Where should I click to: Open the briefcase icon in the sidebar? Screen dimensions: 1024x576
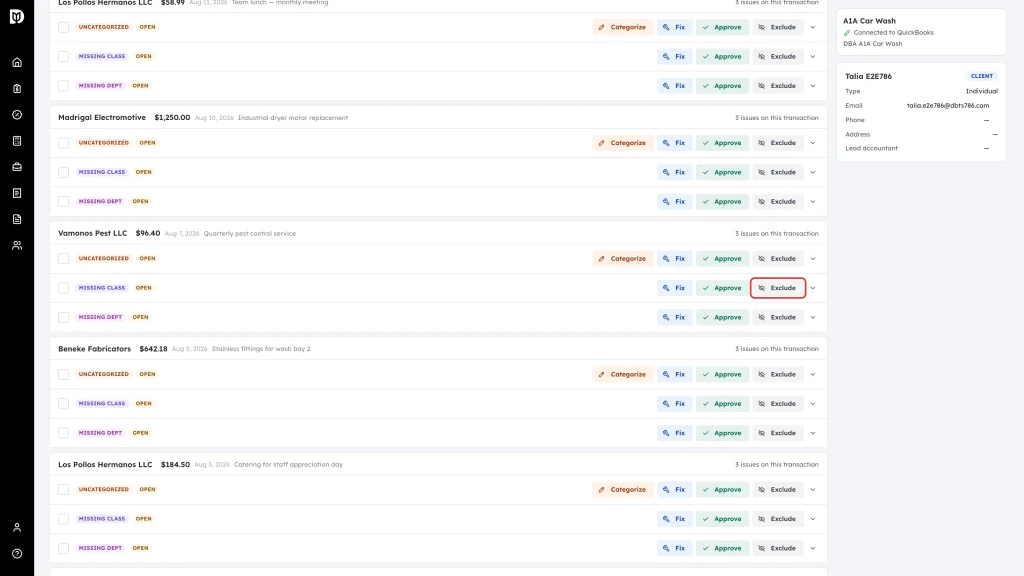(17, 167)
